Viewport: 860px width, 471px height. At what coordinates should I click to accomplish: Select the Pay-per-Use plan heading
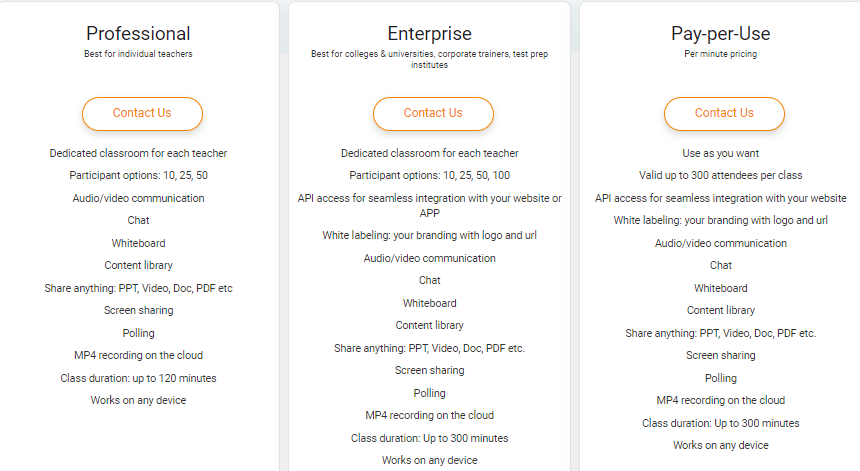[x=721, y=33]
